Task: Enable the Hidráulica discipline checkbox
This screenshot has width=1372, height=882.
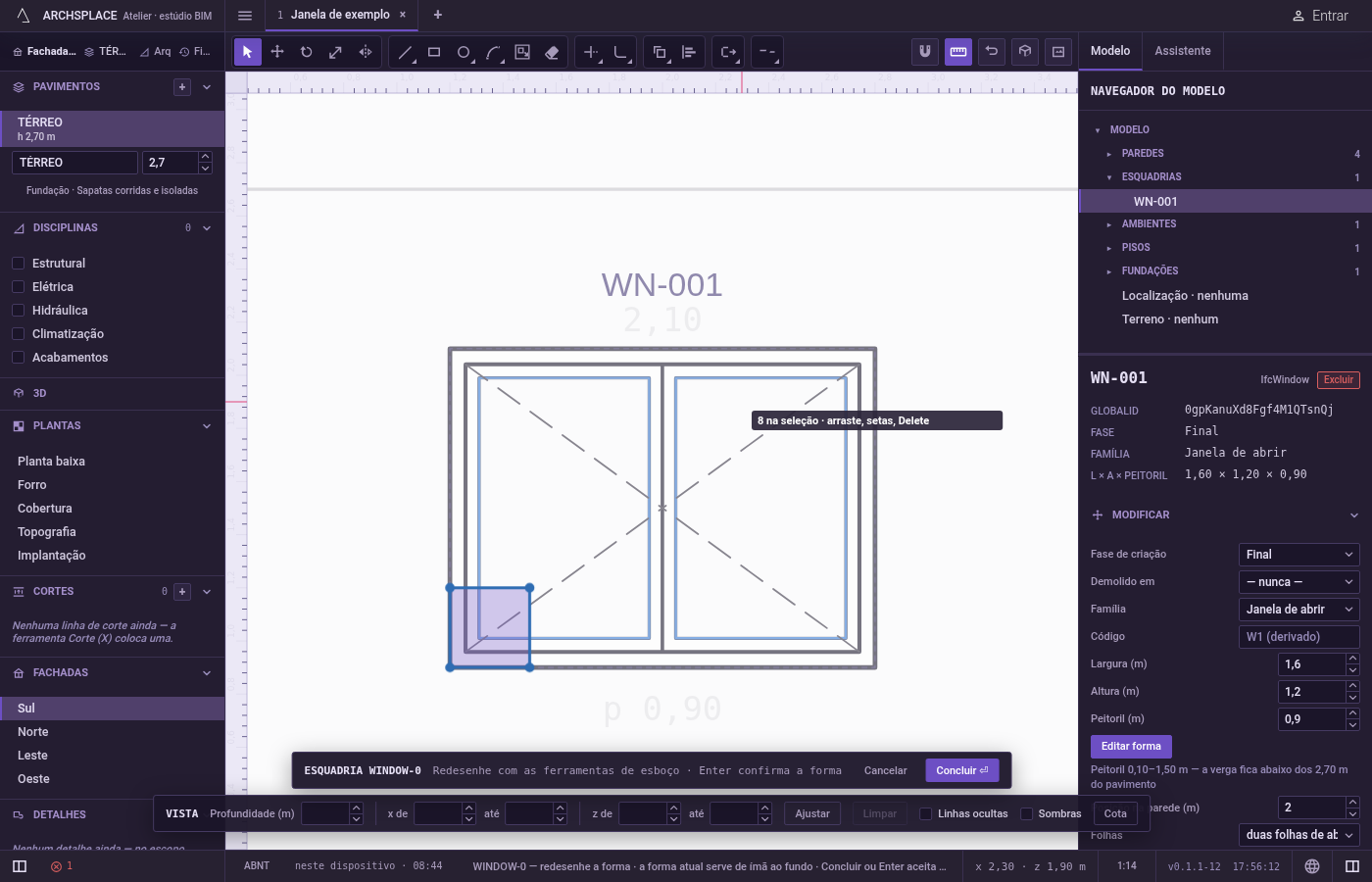Action: tap(18, 311)
